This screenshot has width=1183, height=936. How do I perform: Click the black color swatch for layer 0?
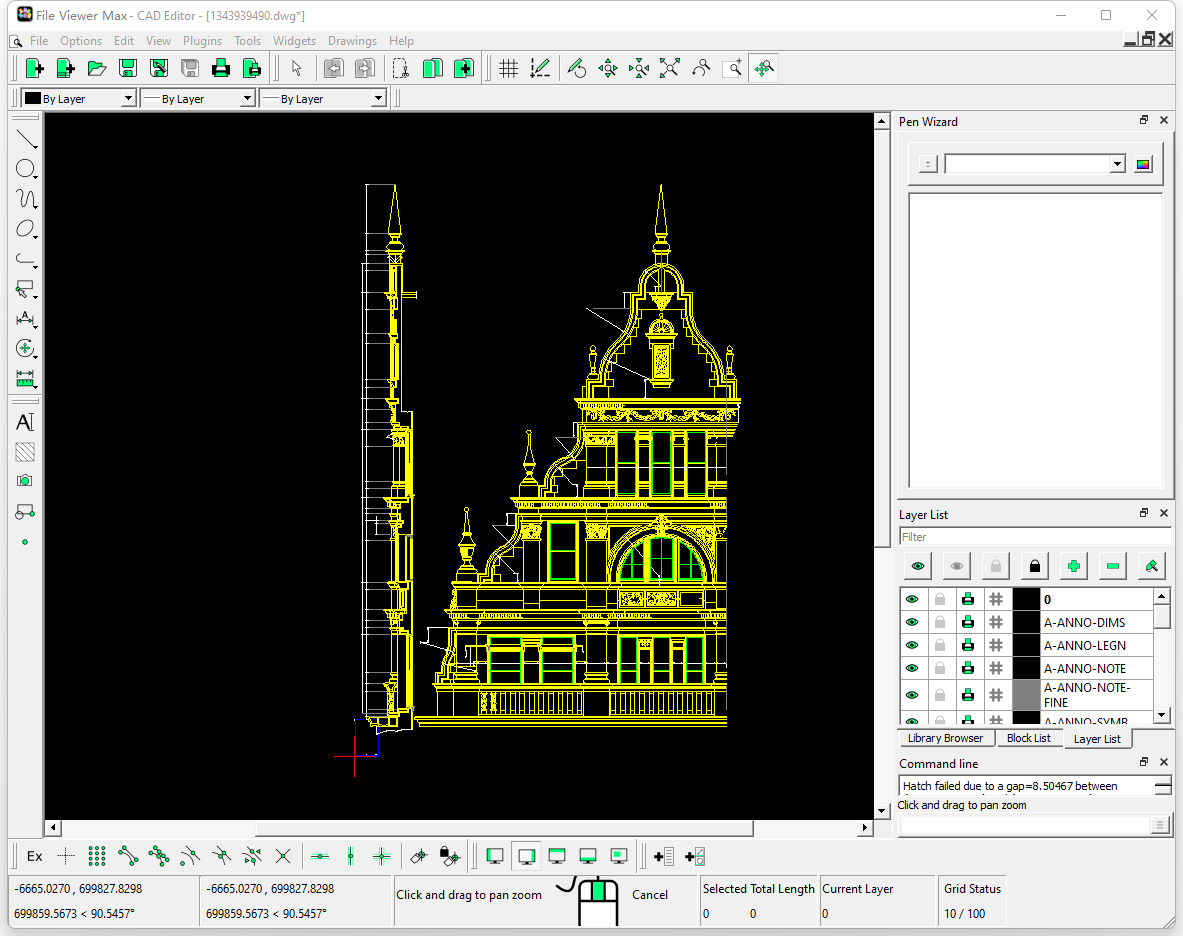1027,598
